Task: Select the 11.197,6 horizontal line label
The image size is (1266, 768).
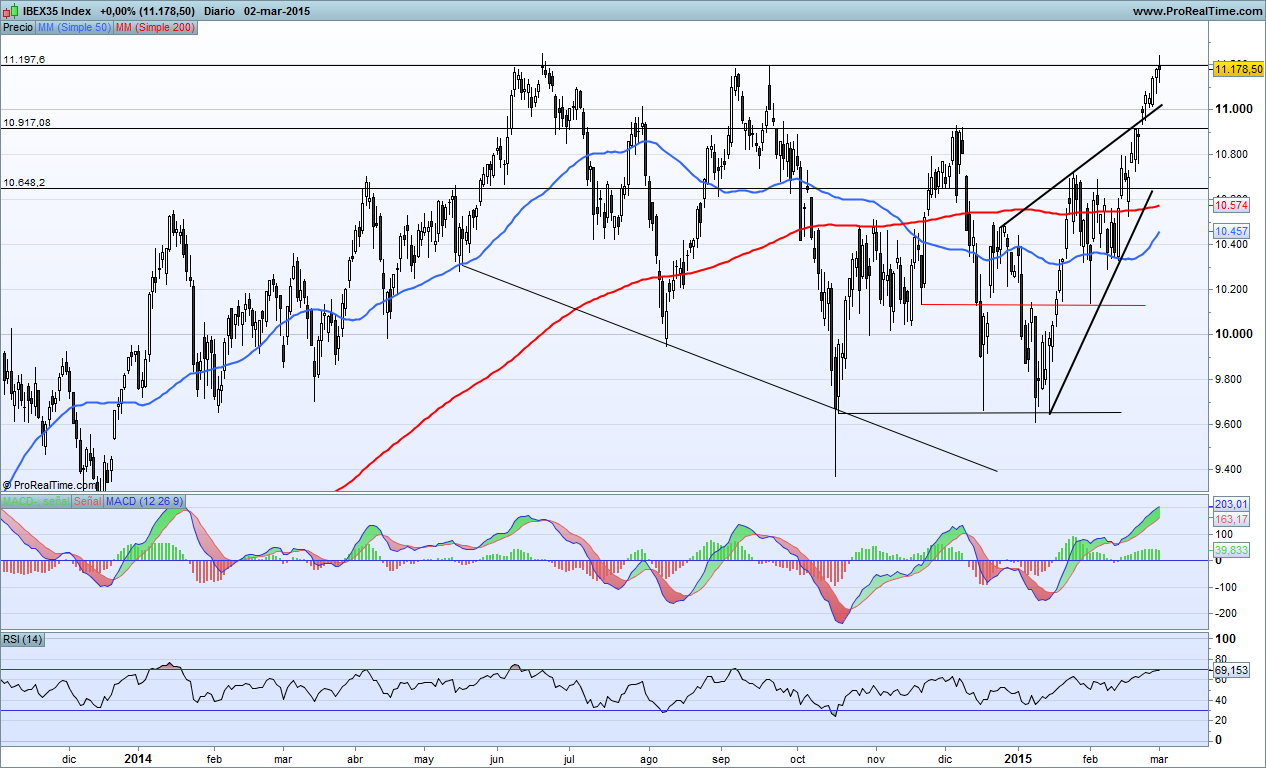Action: coord(24,60)
